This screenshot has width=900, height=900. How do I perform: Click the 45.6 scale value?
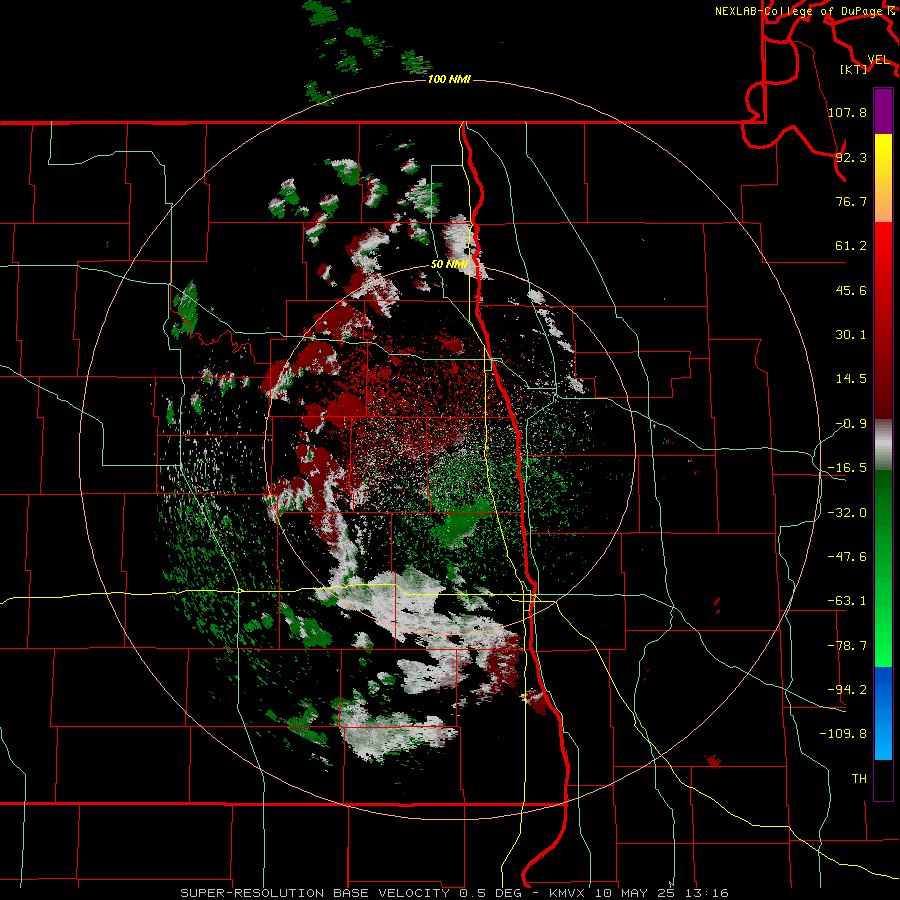pos(851,290)
